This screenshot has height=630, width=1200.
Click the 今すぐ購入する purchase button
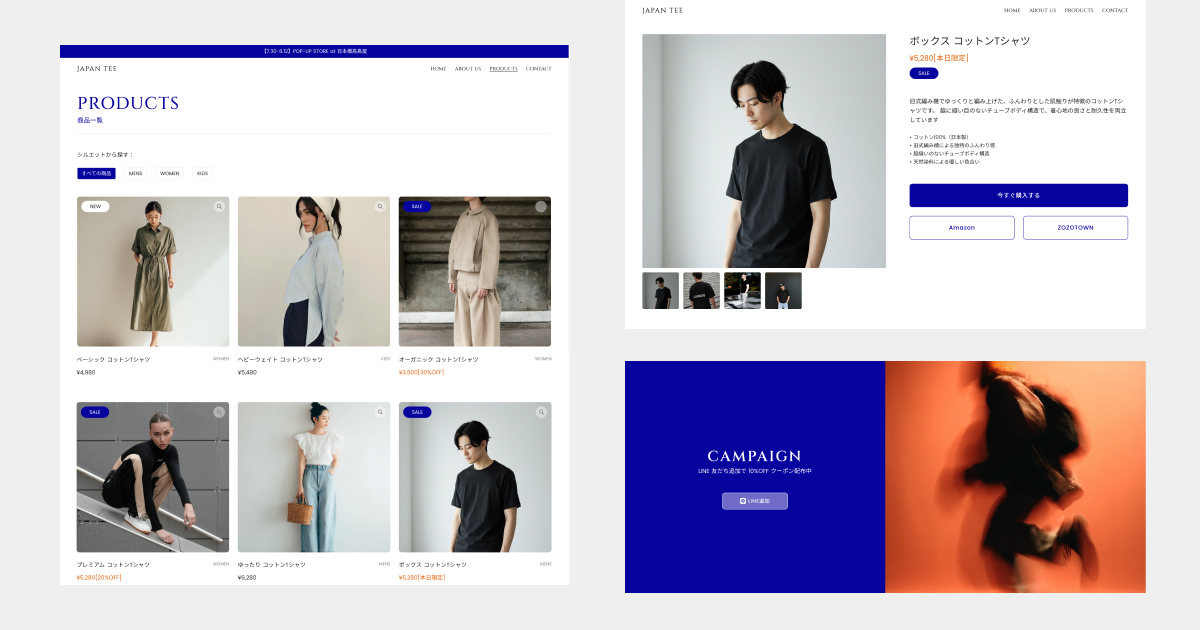1018,195
